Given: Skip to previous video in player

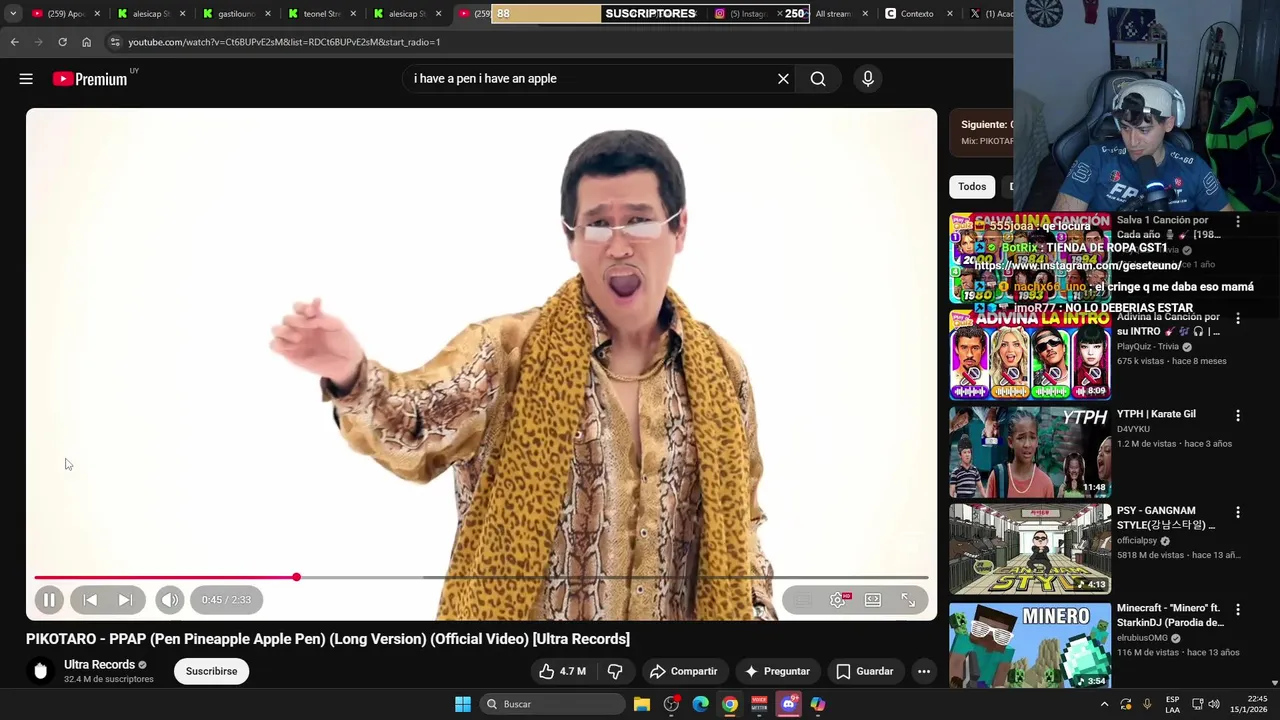Looking at the screenshot, I should [x=90, y=600].
